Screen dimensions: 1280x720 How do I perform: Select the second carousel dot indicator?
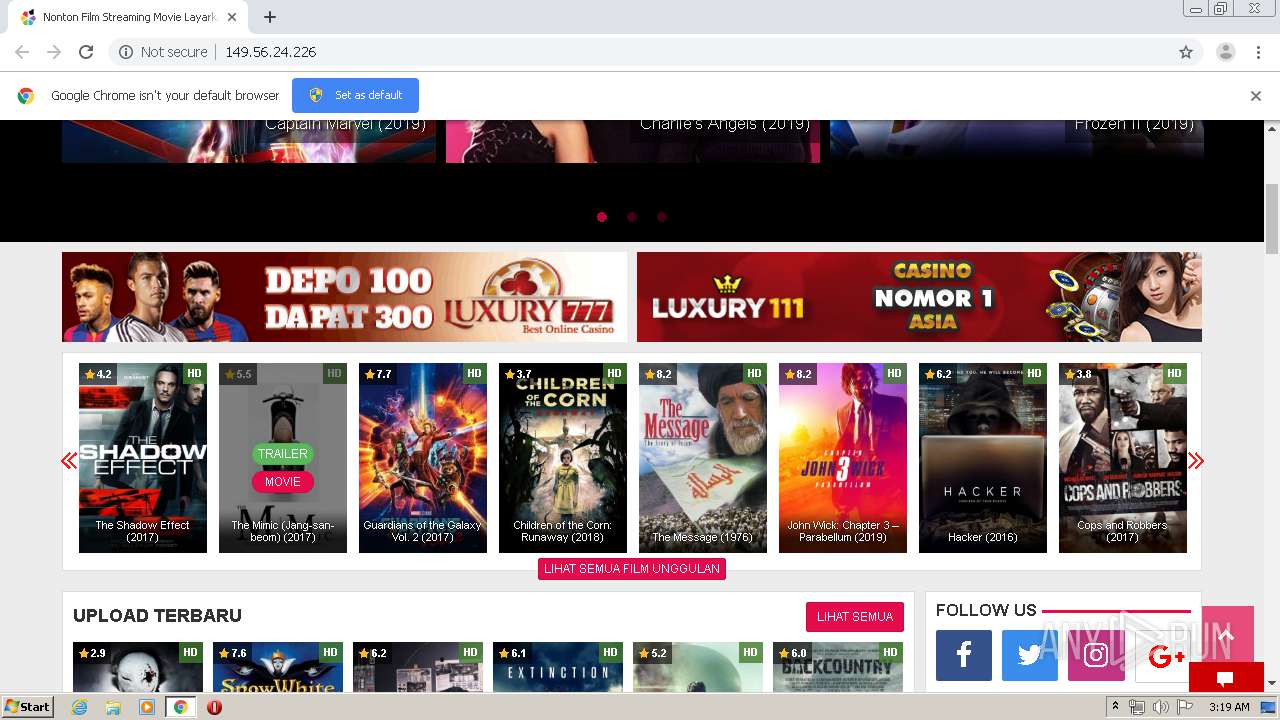pos(632,216)
